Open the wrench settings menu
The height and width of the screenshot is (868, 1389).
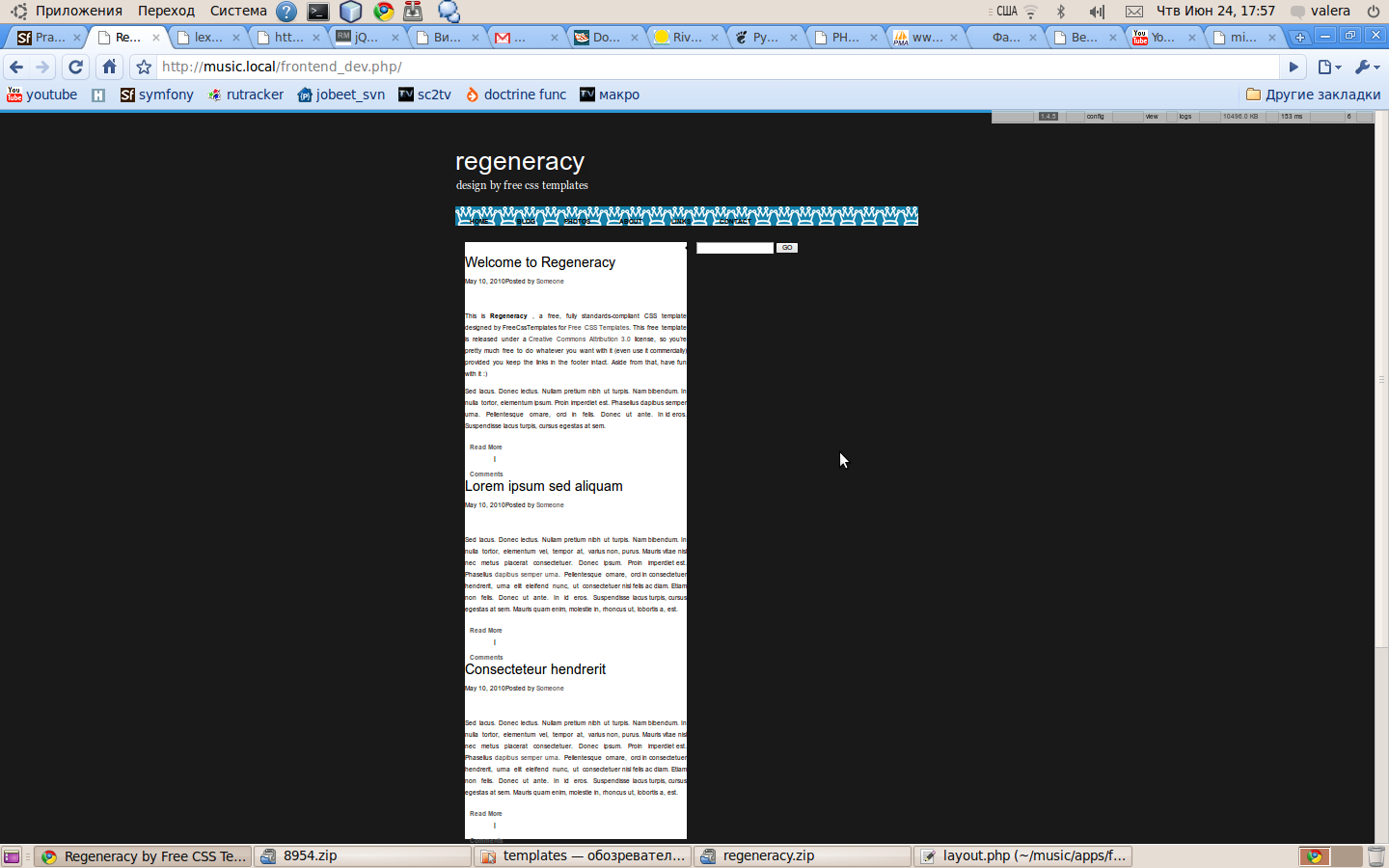(x=1367, y=67)
